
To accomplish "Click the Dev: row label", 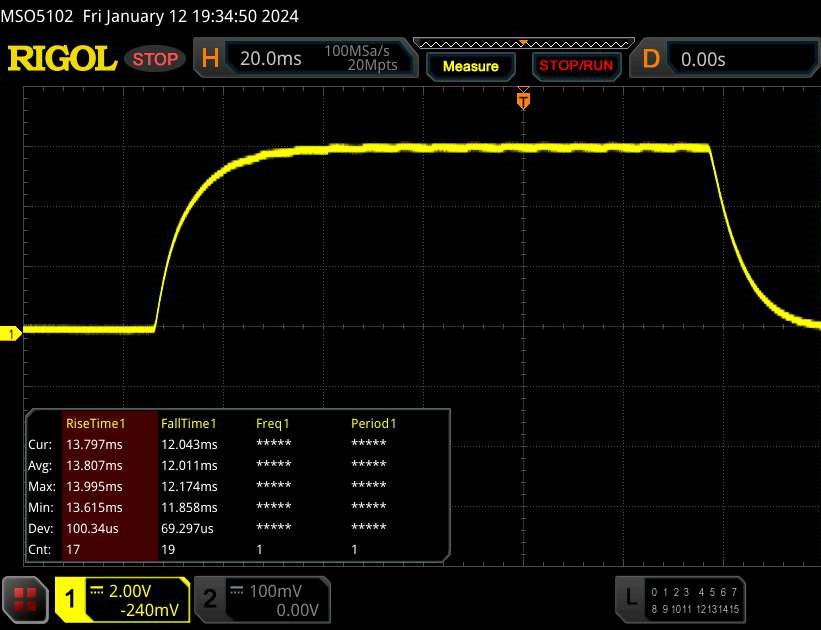I will point(40,528).
